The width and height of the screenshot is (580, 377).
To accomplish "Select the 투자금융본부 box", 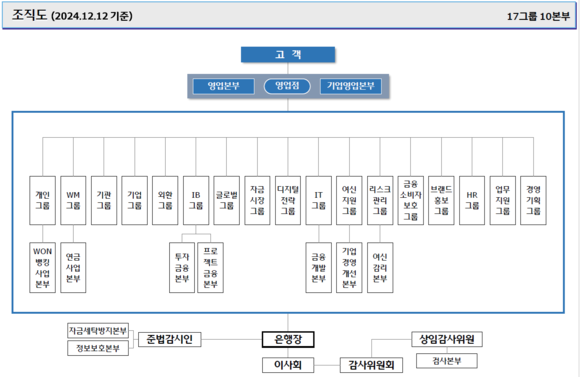I will click(182, 268).
